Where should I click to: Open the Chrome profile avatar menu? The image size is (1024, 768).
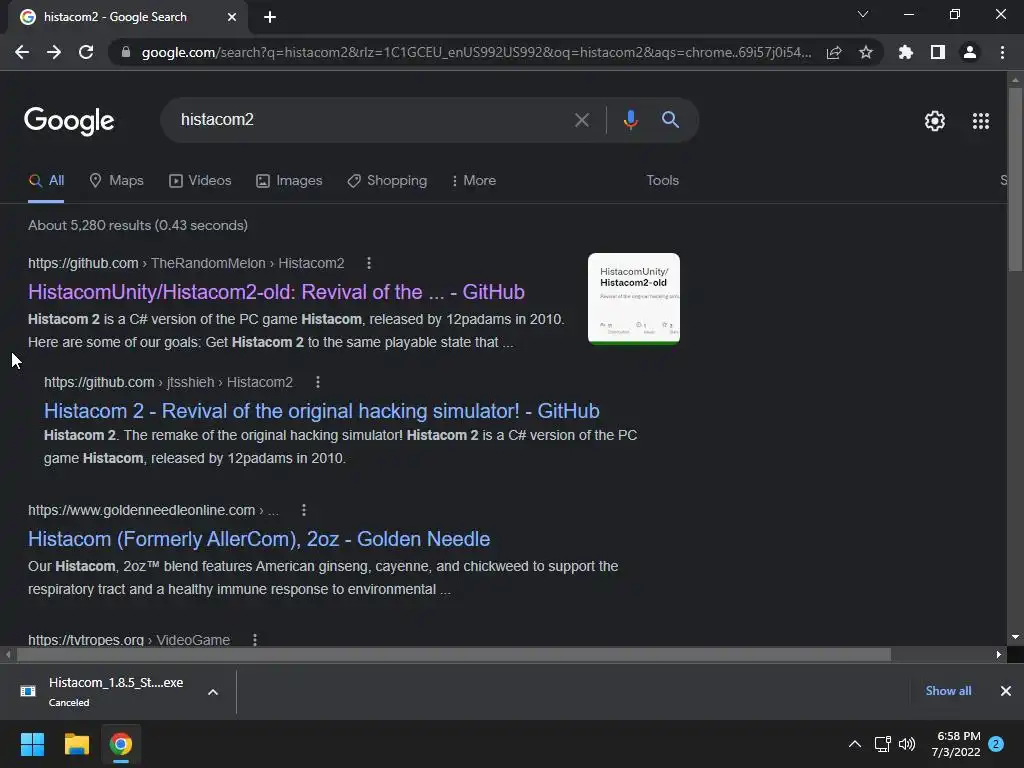[970, 52]
